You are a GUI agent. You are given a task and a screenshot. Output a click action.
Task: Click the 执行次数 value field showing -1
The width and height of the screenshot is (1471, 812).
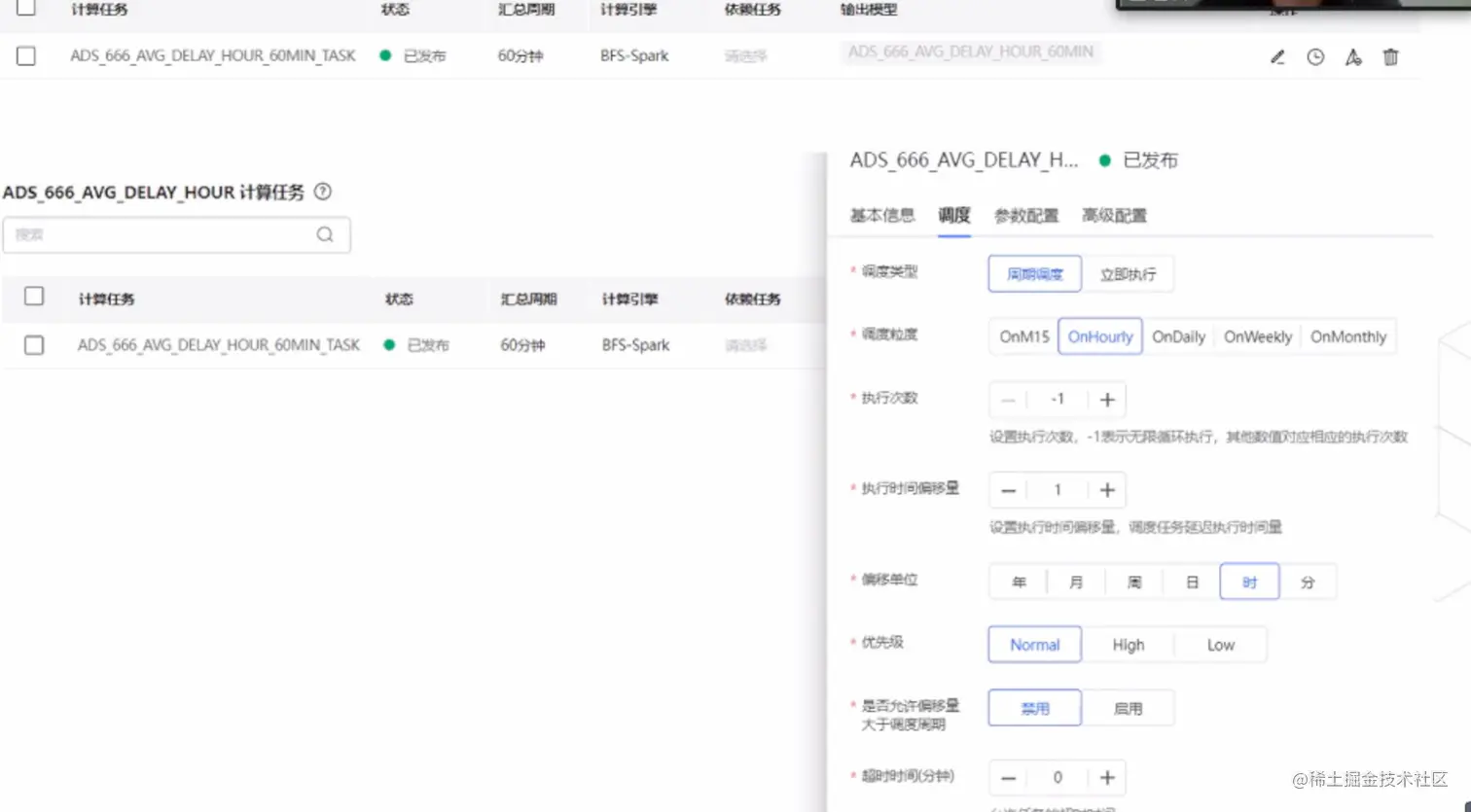click(x=1058, y=400)
